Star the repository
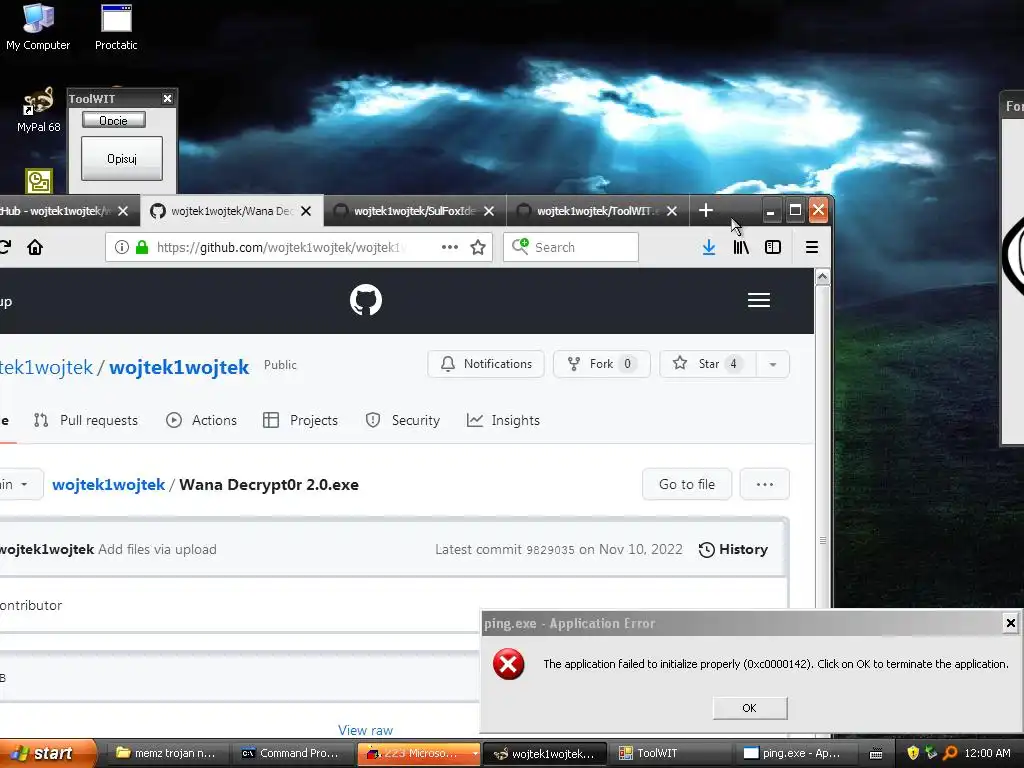Screen dimensions: 1024x768 click(x=708, y=364)
